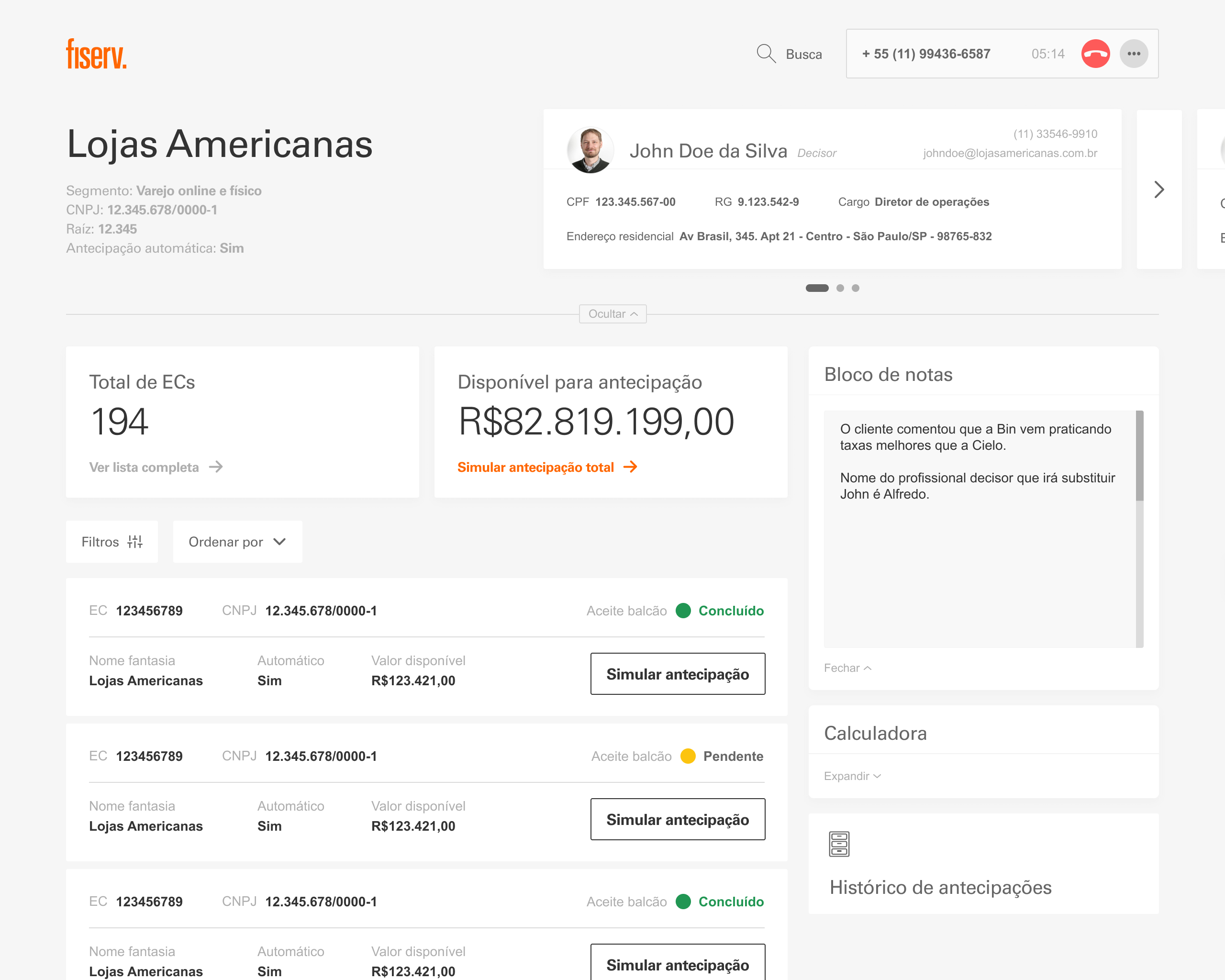Select first carousel pagination indicator
1225x980 pixels.
pos(817,288)
